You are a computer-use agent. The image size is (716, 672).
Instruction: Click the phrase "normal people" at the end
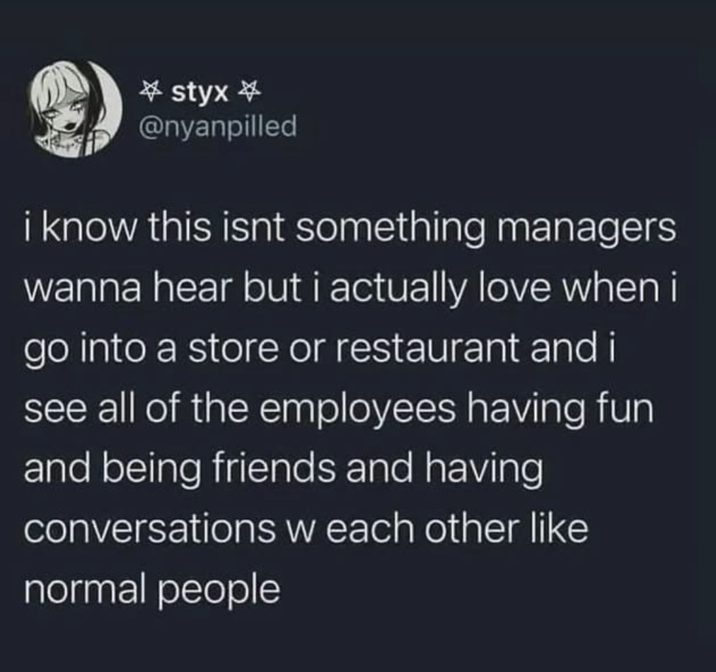(152, 592)
